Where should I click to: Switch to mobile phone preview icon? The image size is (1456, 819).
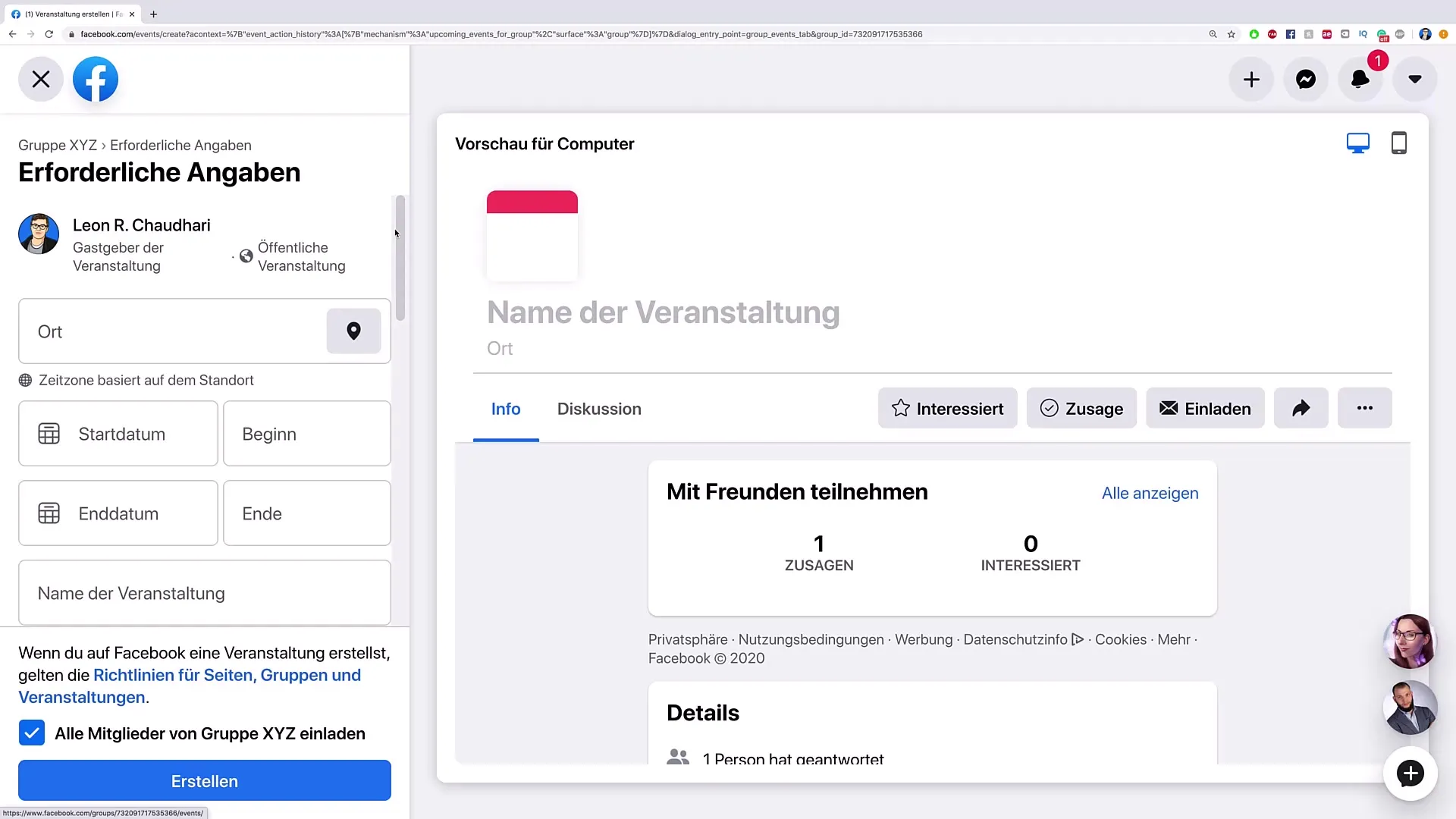pos(1398,143)
